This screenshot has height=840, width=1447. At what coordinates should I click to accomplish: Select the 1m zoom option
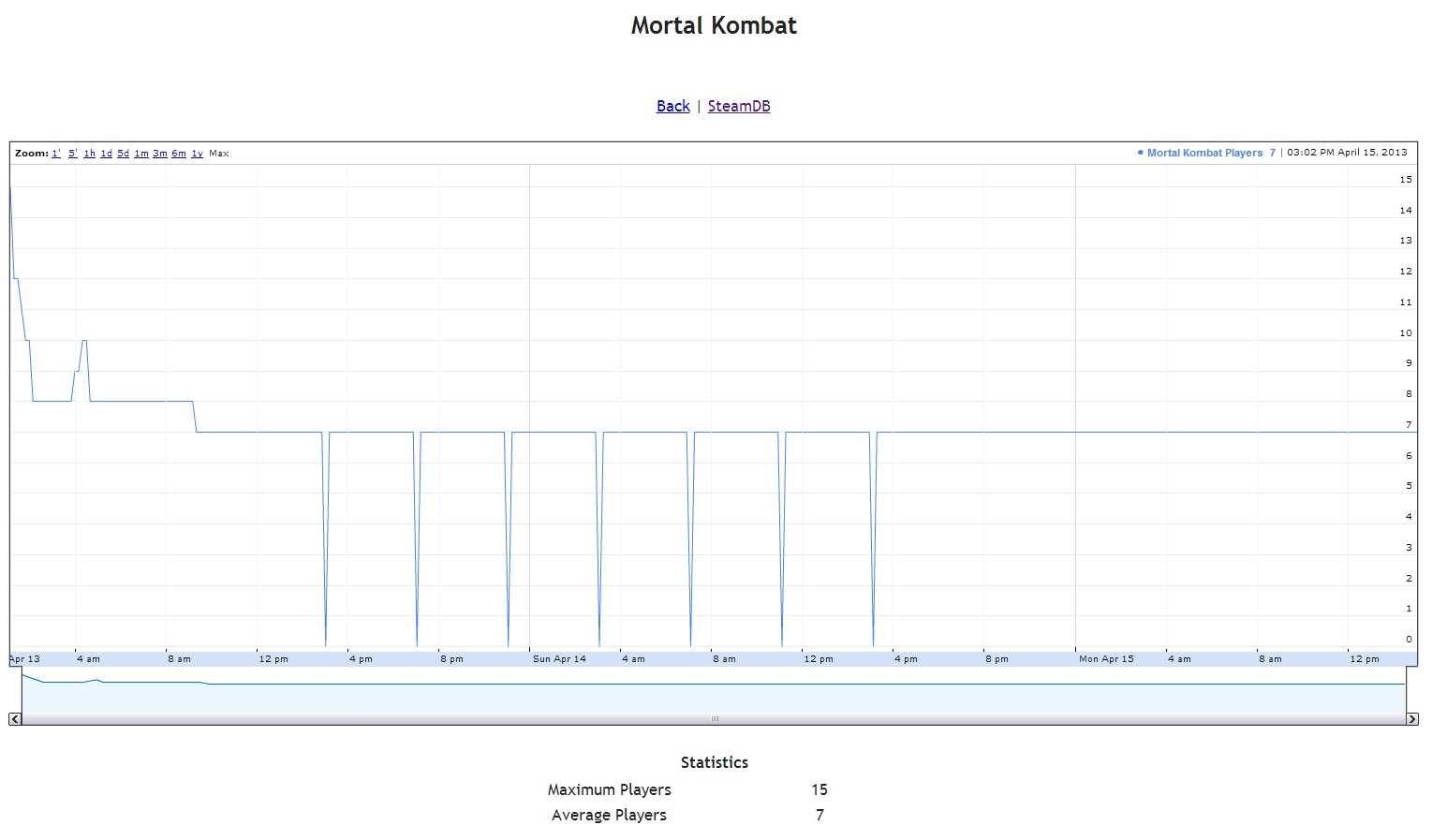coord(141,154)
